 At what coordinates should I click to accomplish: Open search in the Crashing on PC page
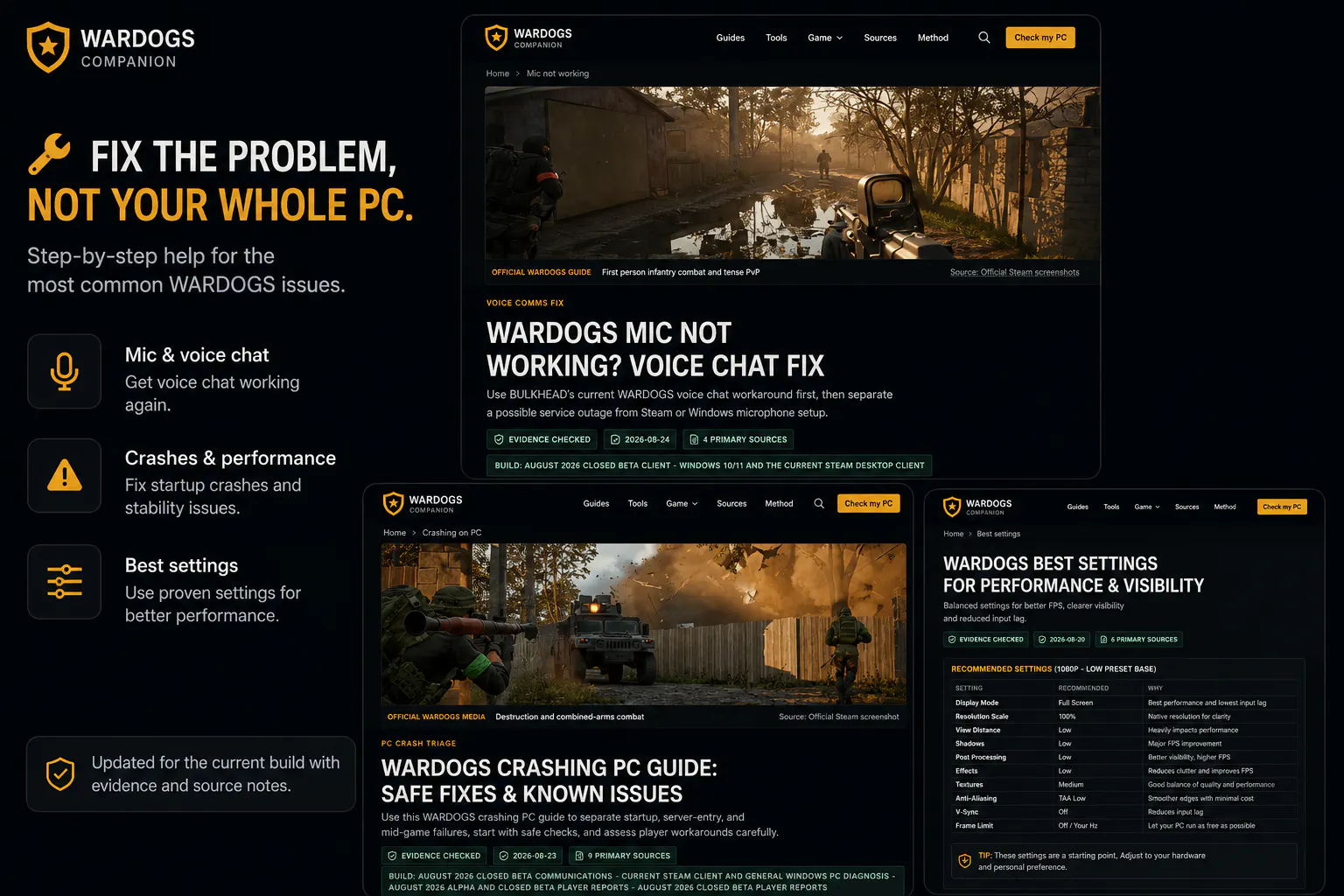pos(819,503)
